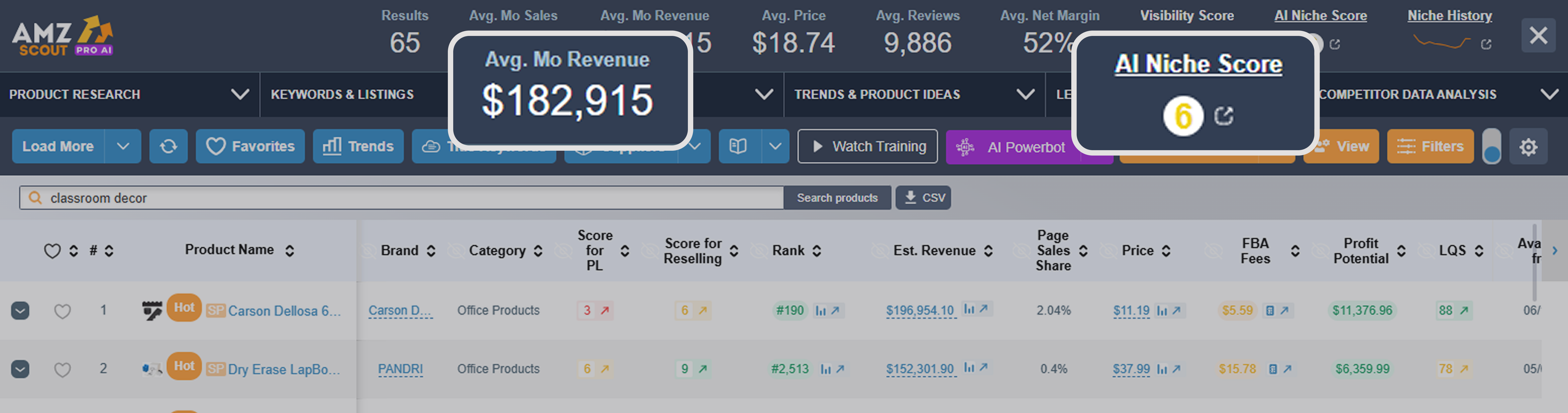Viewport: 1568px width, 413px height.
Task: Toggle the row 1 expand checkbox
Action: (20, 311)
